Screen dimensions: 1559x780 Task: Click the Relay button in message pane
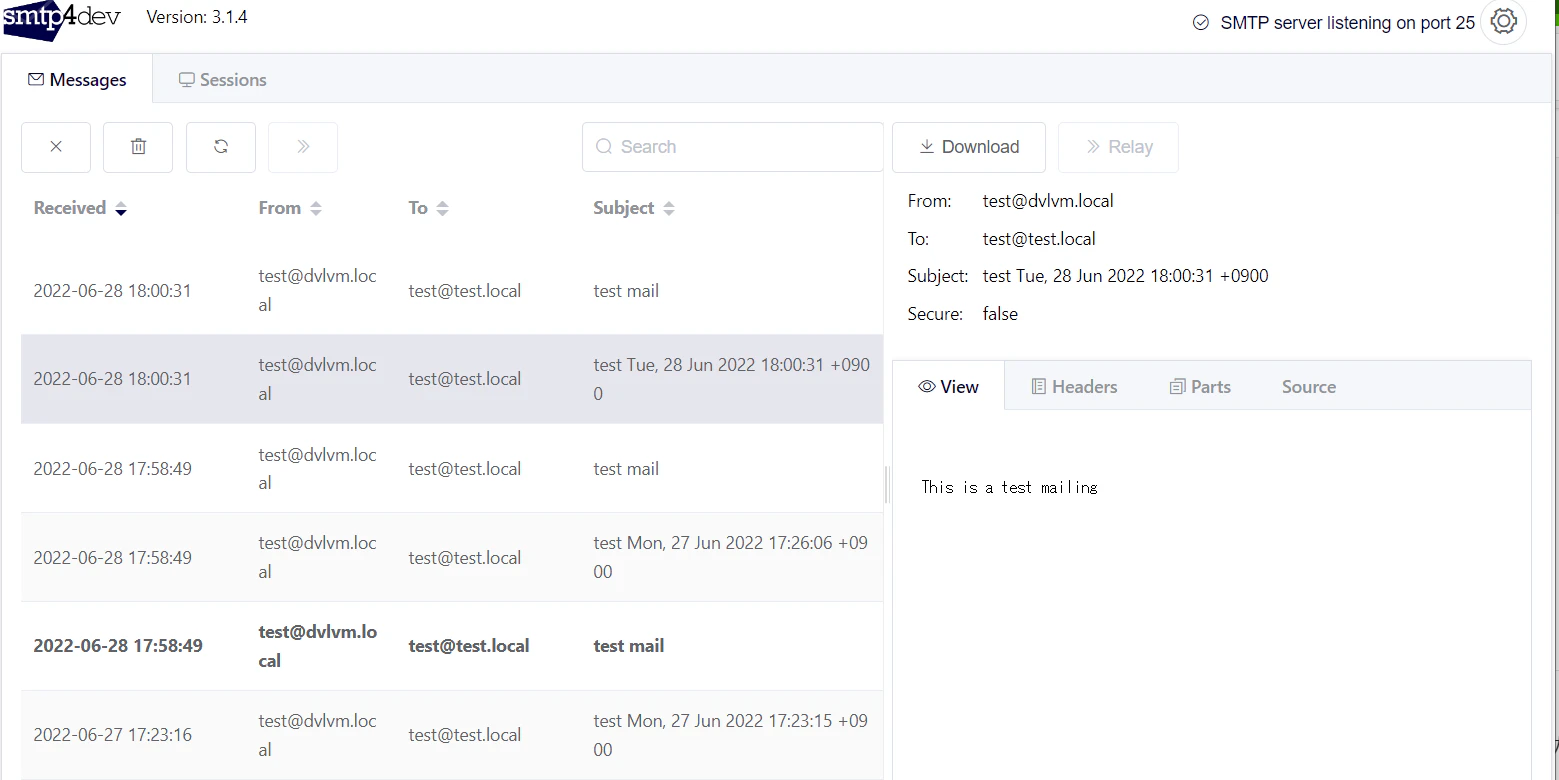click(1118, 147)
